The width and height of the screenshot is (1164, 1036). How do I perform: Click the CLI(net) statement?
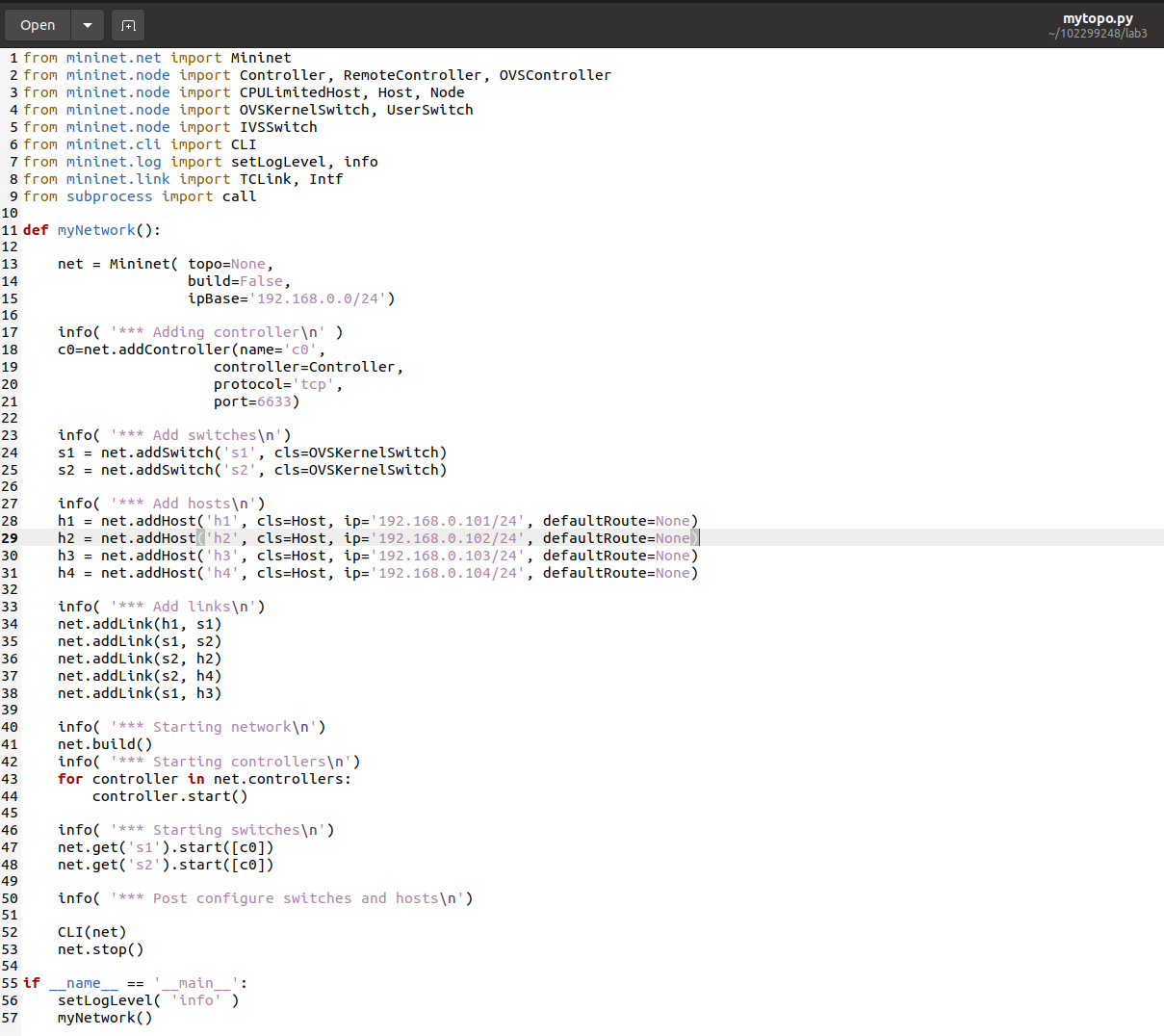pos(91,932)
